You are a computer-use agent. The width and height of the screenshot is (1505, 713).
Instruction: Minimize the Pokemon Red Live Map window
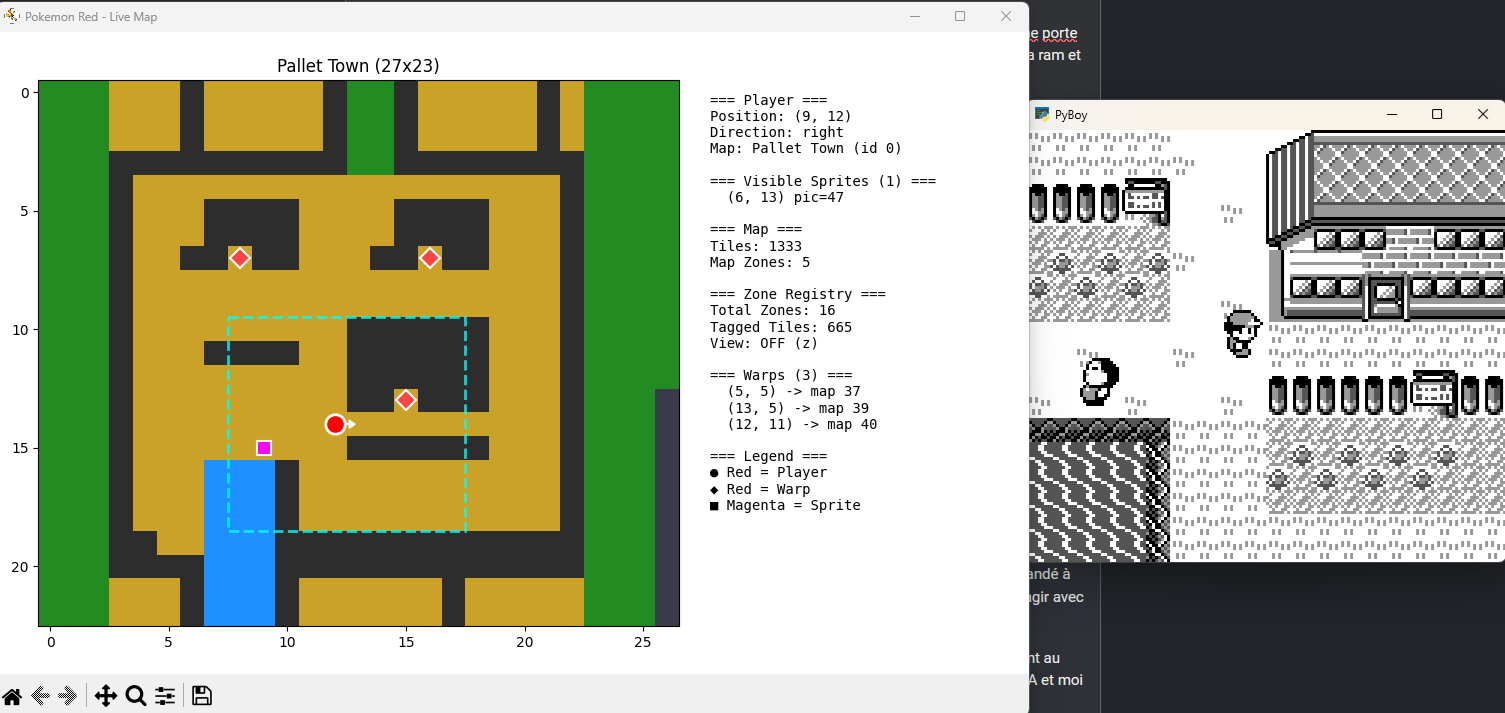pos(914,16)
